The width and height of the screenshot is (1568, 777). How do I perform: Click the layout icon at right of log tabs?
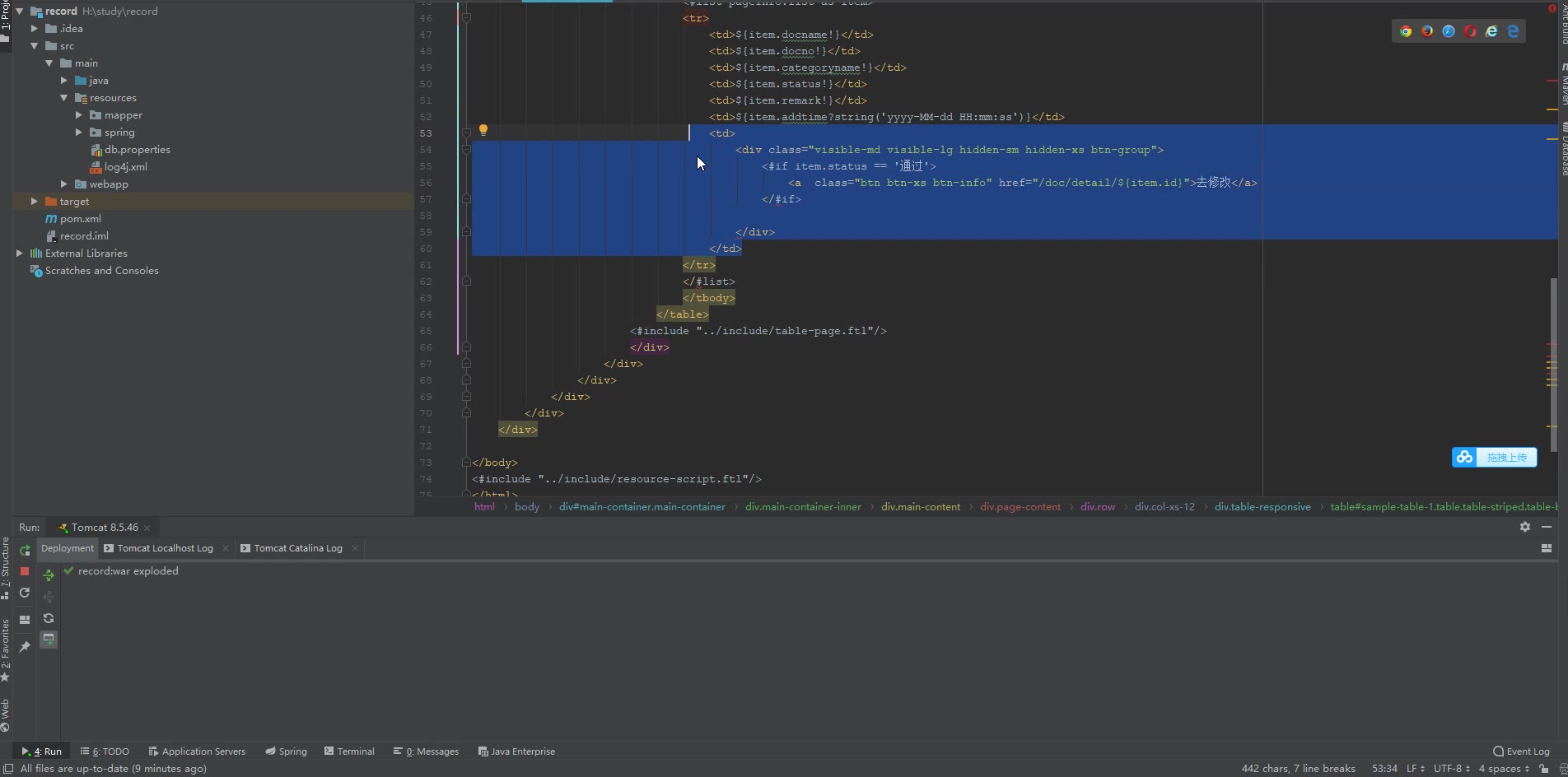[x=1547, y=548]
